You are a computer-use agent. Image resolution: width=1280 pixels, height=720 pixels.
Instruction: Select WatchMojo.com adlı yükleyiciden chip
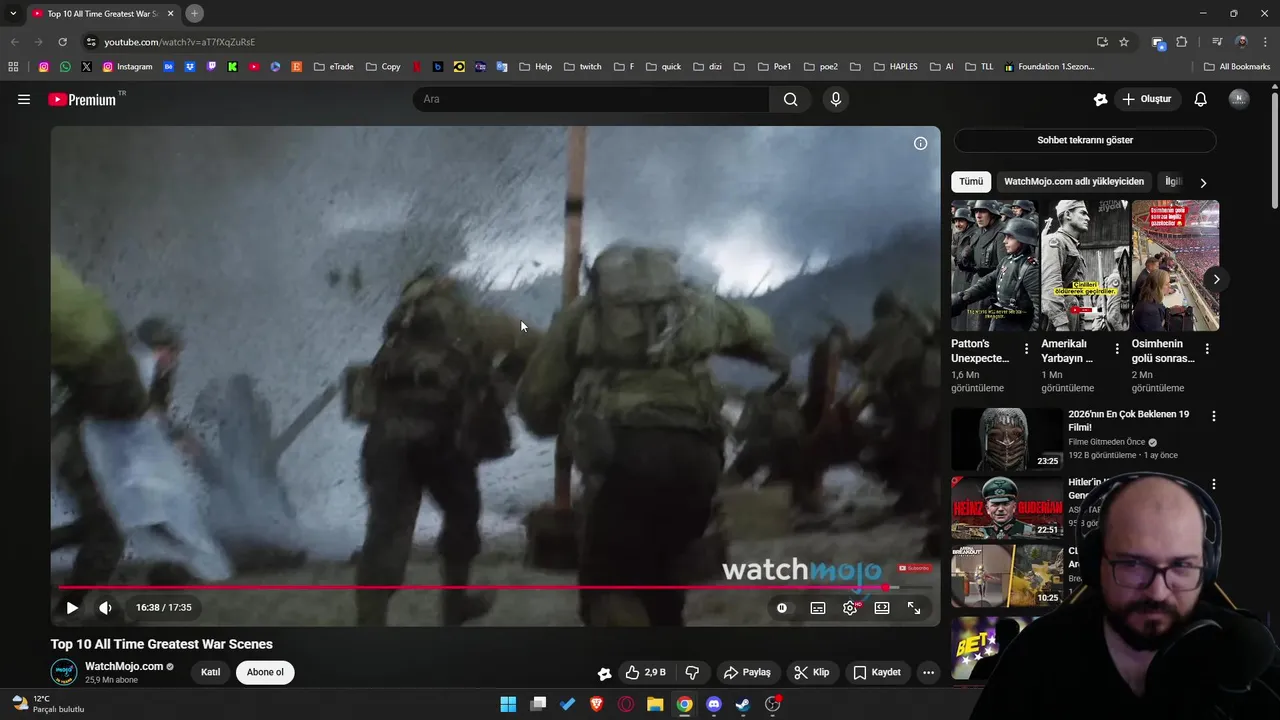click(1074, 181)
